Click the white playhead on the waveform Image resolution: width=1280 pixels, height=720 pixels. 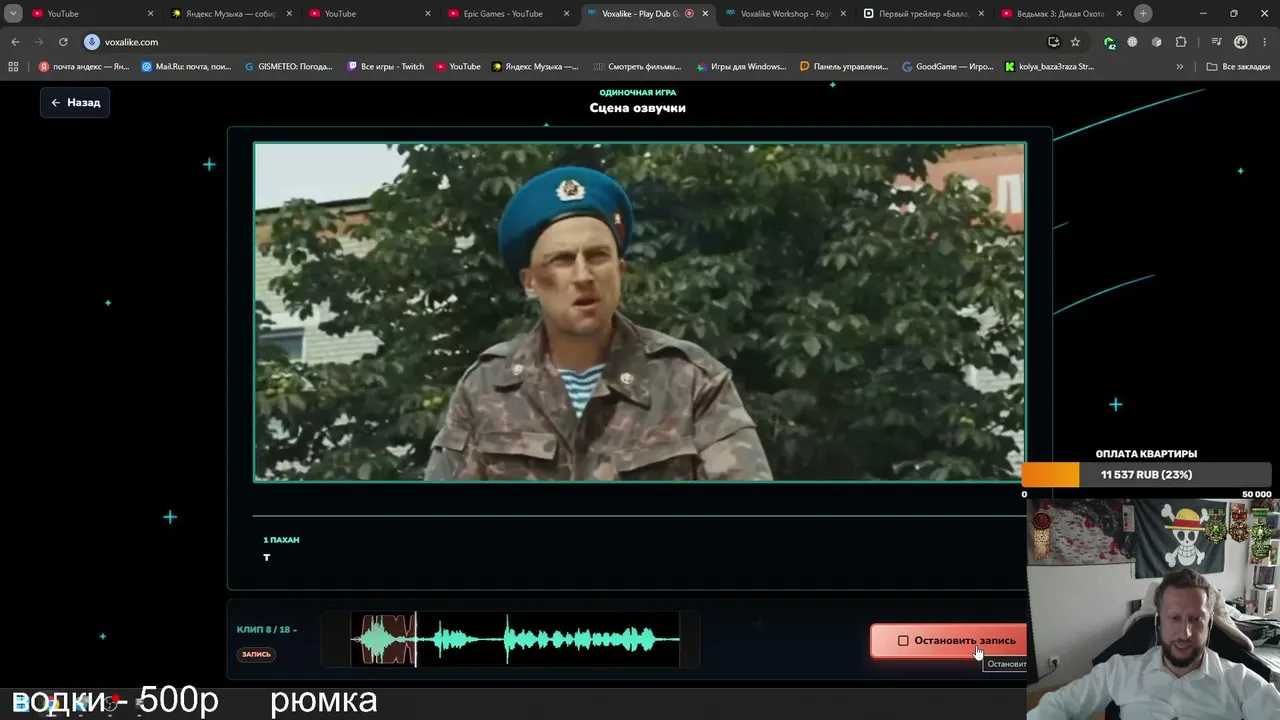pos(416,640)
